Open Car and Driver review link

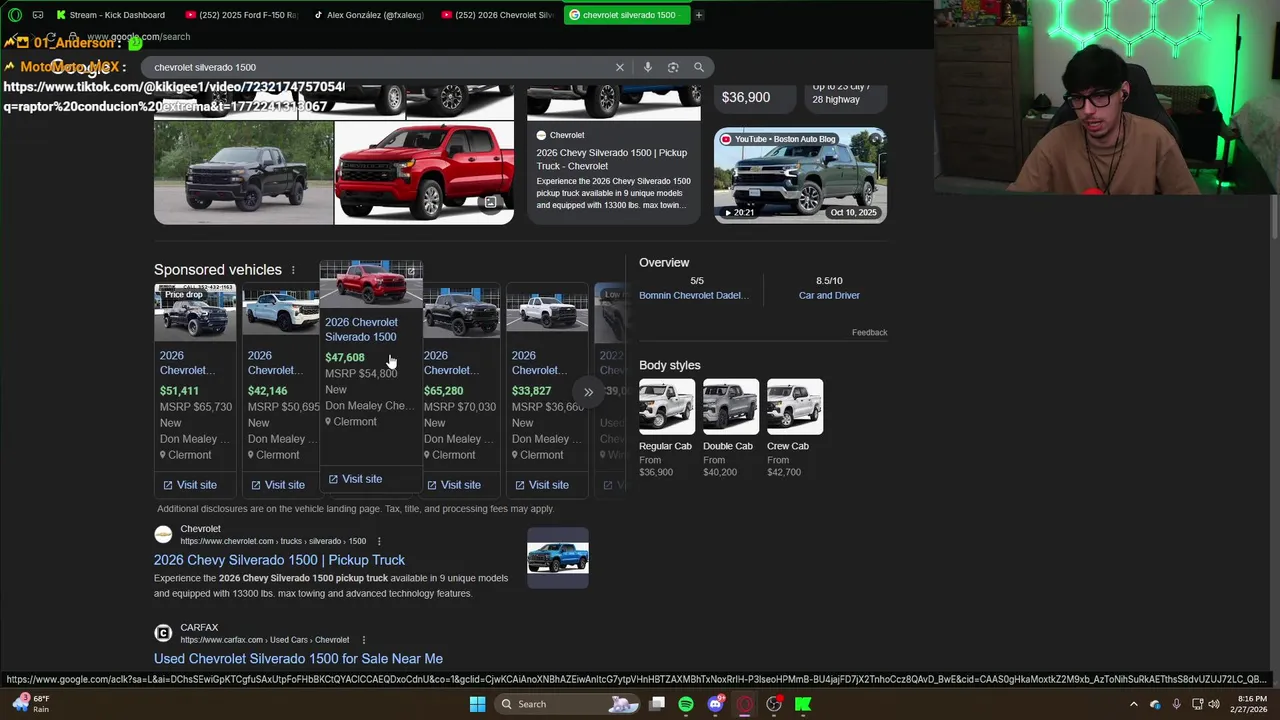pyautogui.click(x=829, y=296)
